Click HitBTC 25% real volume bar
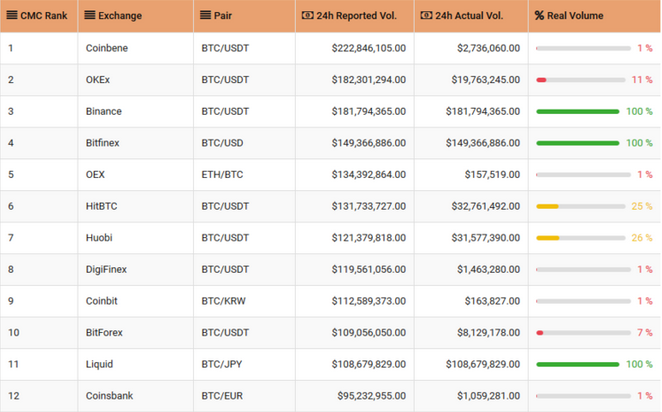 click(581, 206)
